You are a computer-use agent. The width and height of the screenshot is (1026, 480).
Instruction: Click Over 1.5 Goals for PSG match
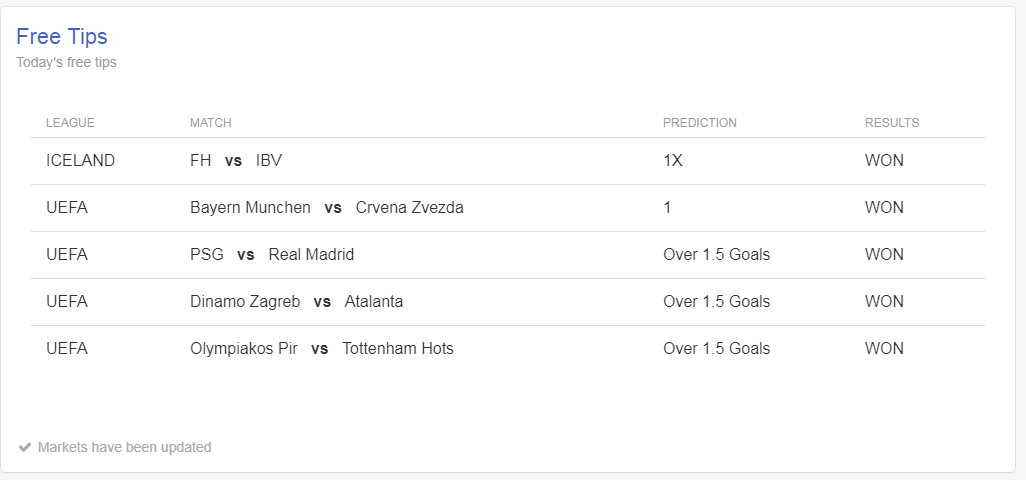click(x=716, y=255)
